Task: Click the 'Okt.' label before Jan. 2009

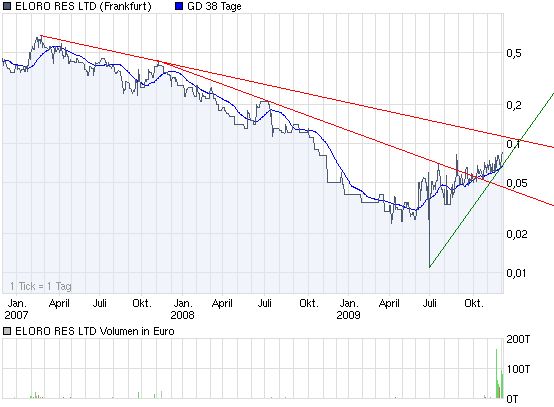Action: [309, 303]
